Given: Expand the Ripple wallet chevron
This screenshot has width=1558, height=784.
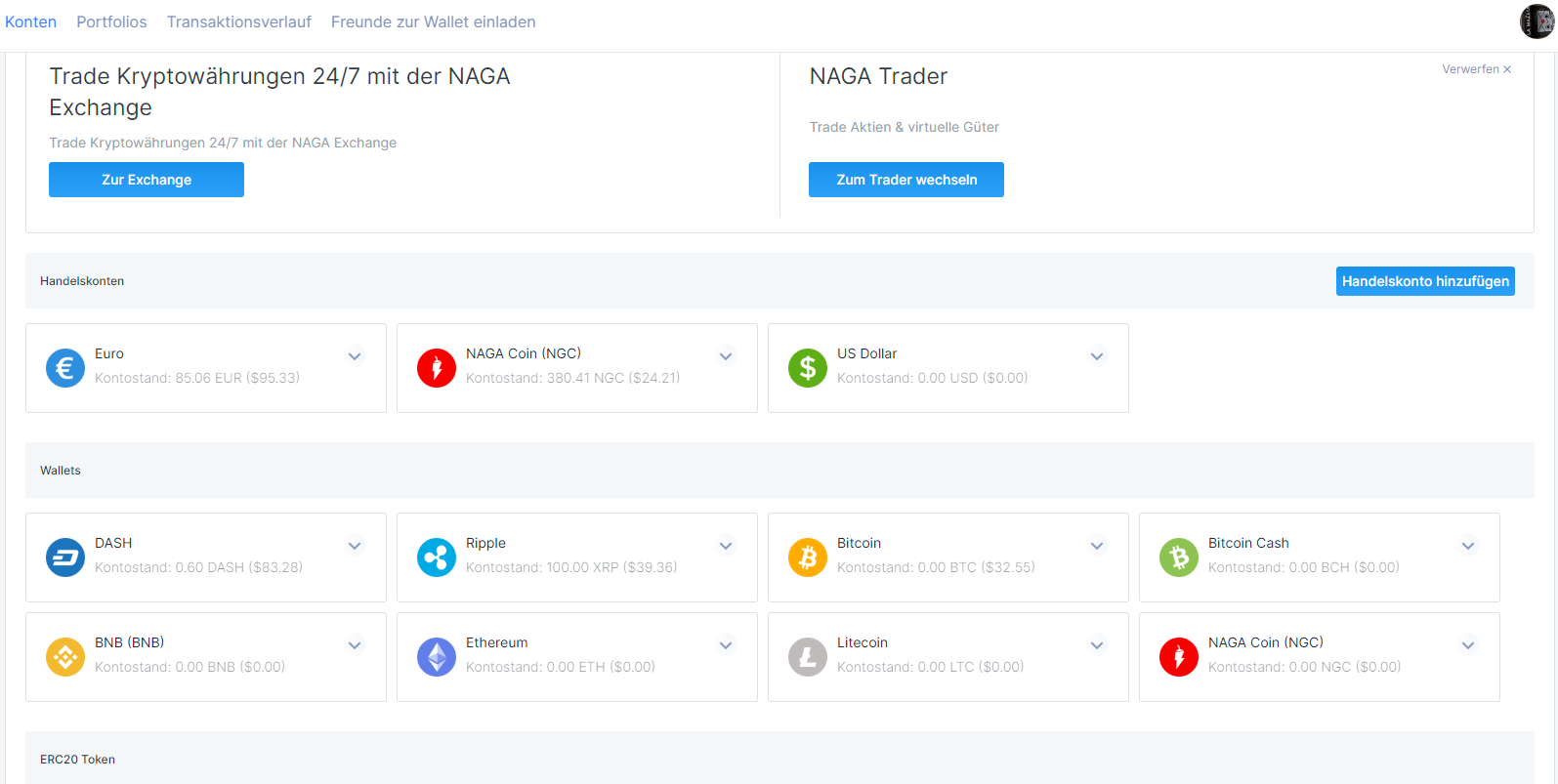Looking at the screenshot, I should click(727, 546).
